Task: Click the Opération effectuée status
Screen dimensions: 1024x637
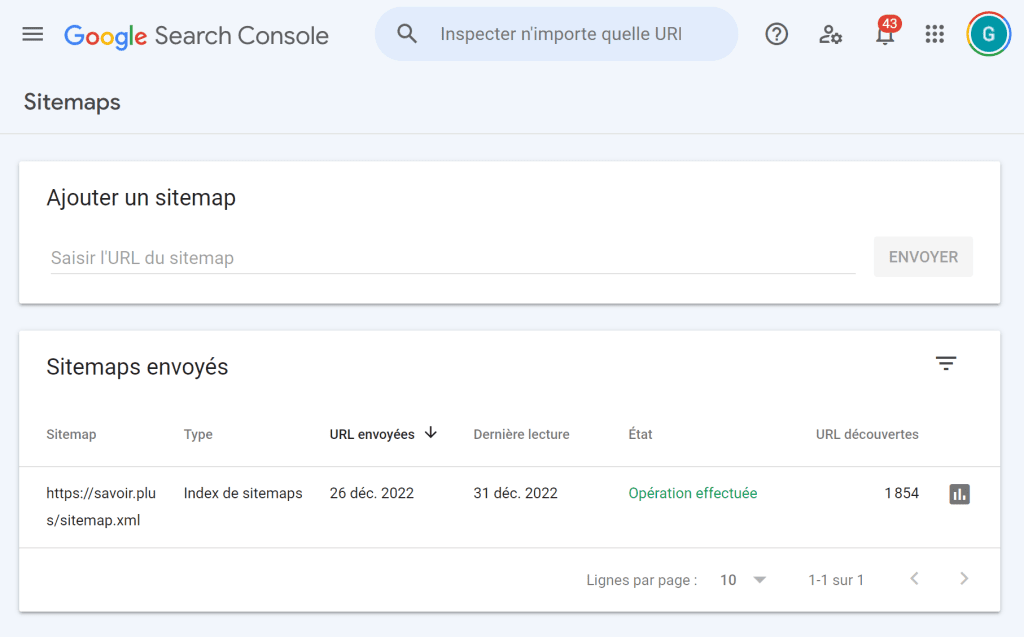Action: pos(692,493)
